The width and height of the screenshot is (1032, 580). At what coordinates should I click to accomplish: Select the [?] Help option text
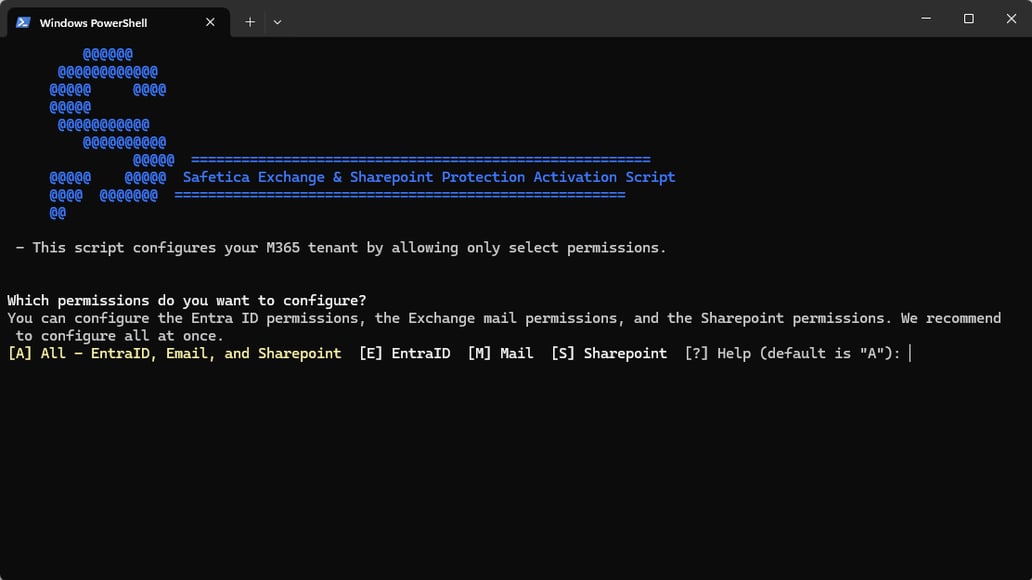point(717,352)
